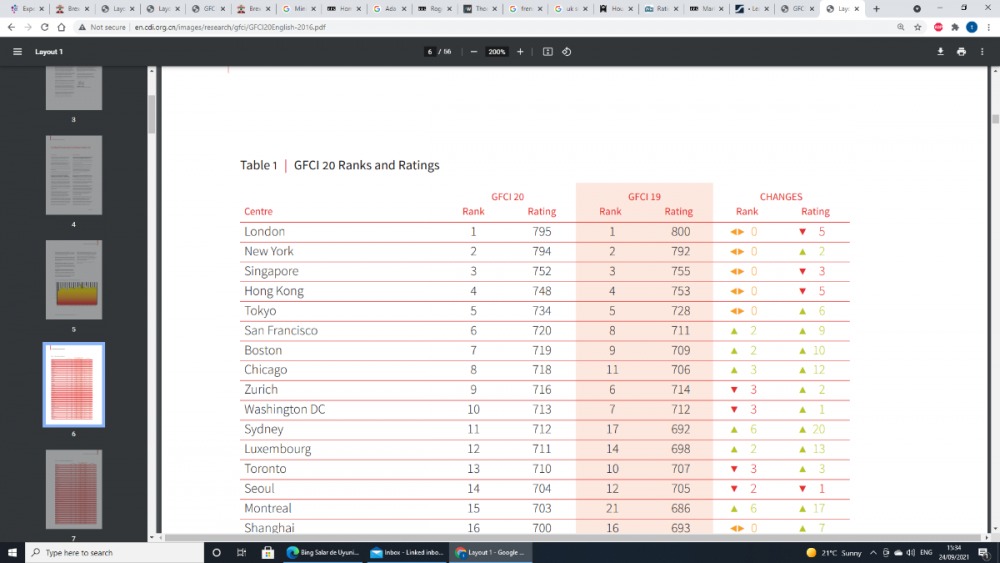Click the zoom out minus button
Viewport: 1000px width, 563px height.
pos(473,51)
